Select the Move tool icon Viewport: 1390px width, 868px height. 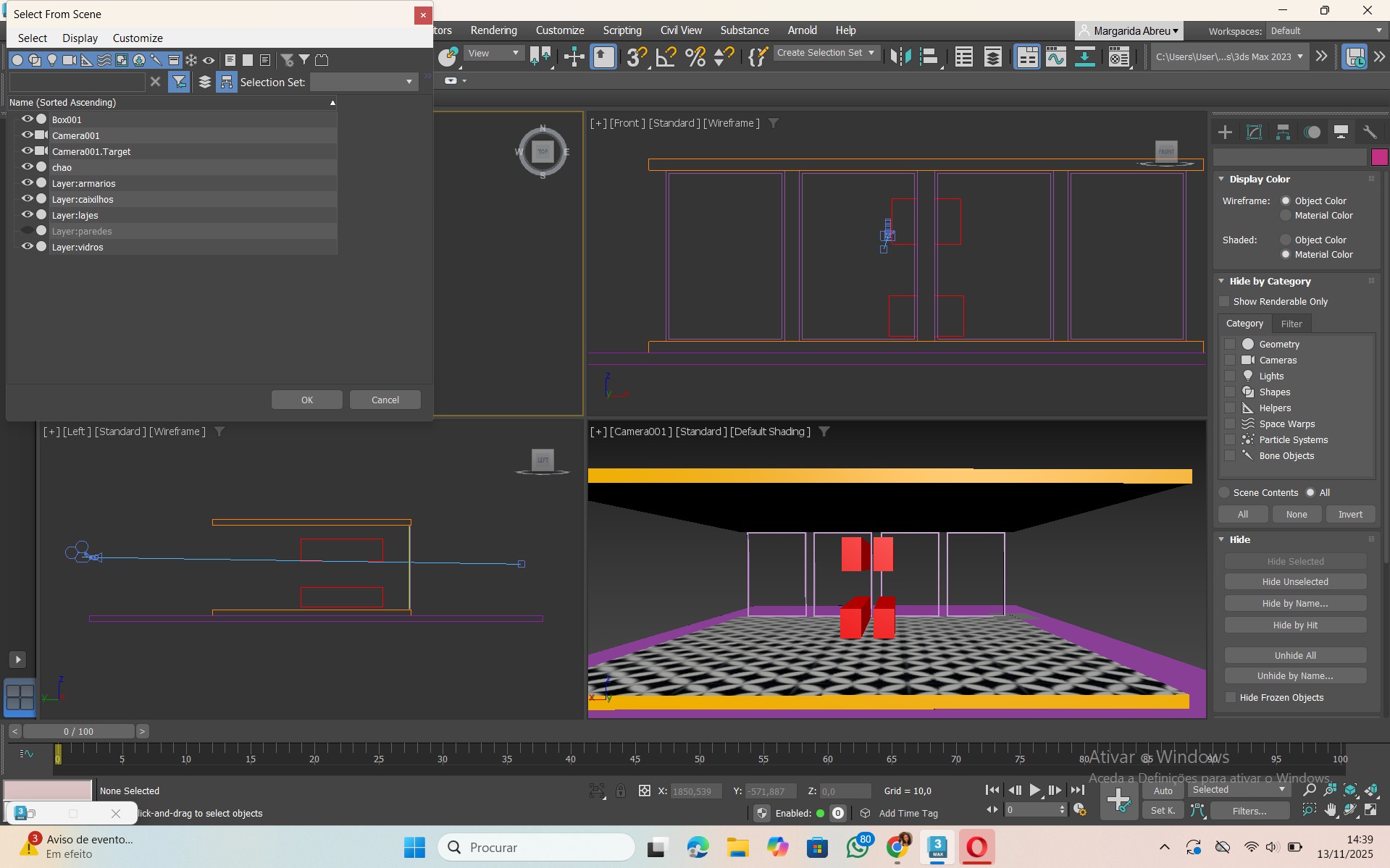[x=574, y=56]
